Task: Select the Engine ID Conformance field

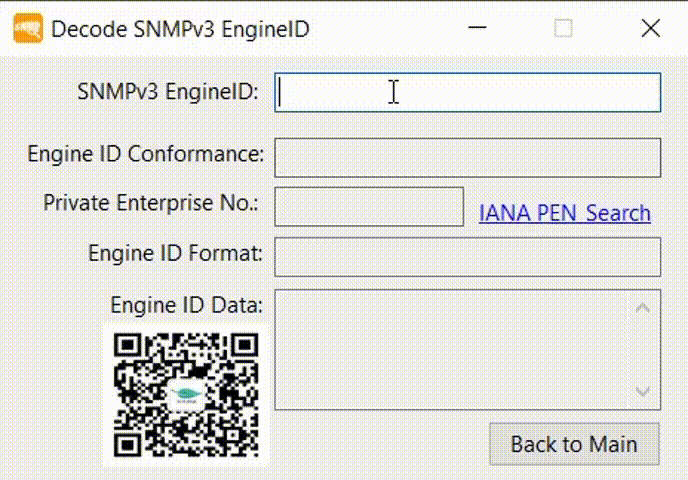Action: [x=467, y=158]
